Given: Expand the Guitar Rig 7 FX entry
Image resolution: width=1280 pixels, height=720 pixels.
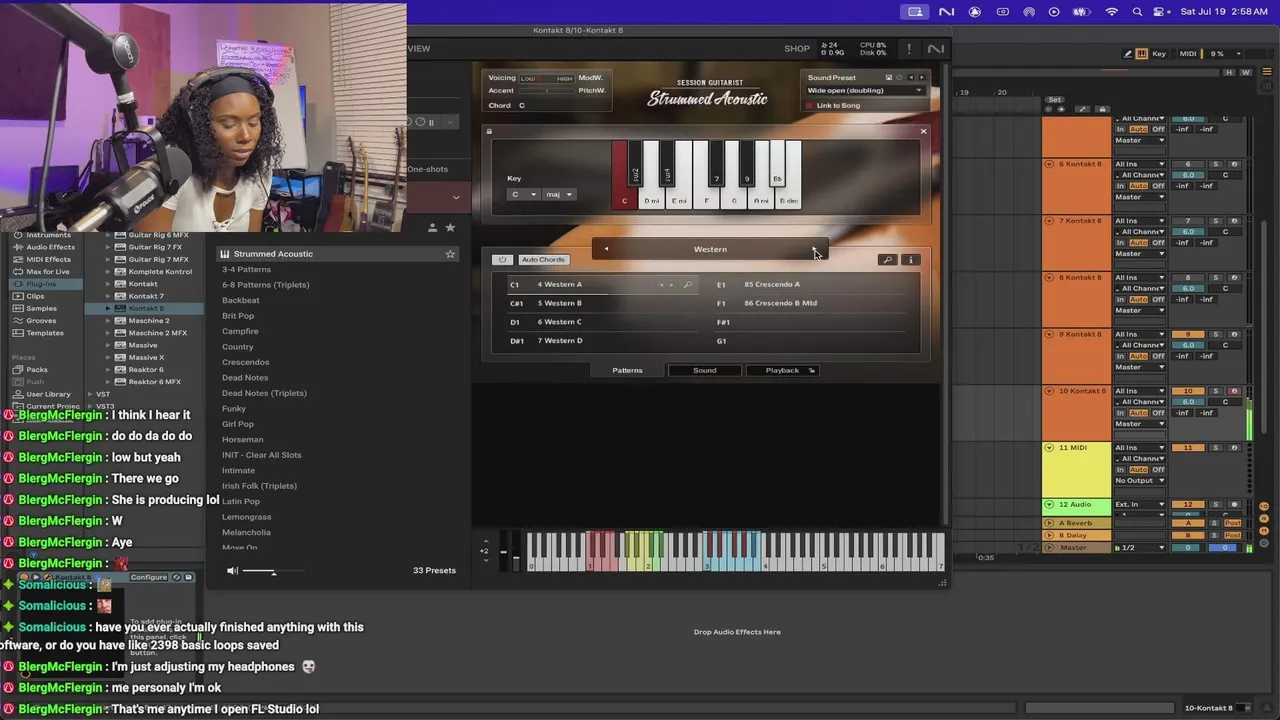Looking at the screenshot, I should click(108, 247).
